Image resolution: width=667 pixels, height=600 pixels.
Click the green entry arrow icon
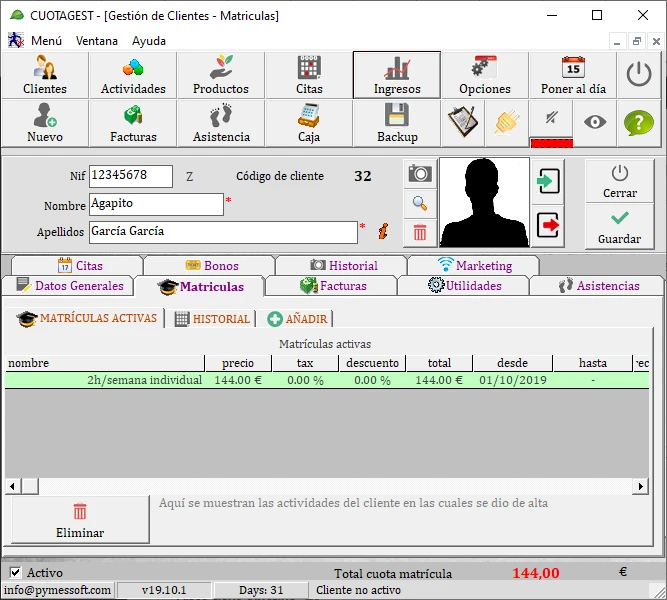[548, 181]
